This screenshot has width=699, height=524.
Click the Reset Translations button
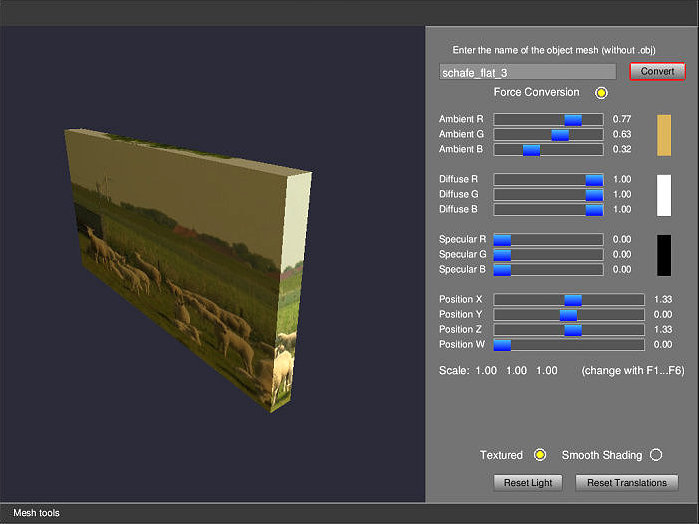coord(627,483)
